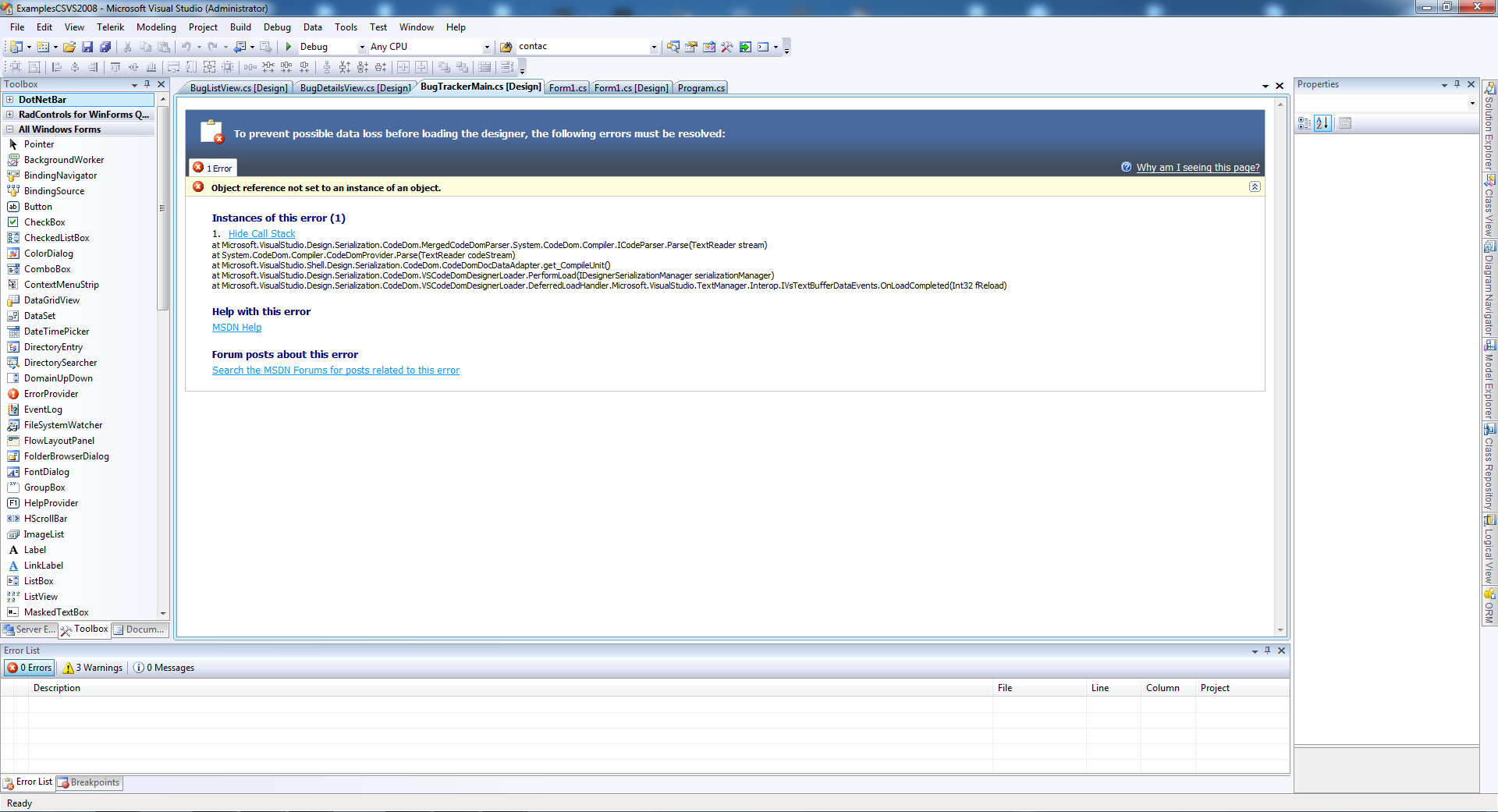Open the Debug solution configuration dropdown

click(x=362, y=47)
